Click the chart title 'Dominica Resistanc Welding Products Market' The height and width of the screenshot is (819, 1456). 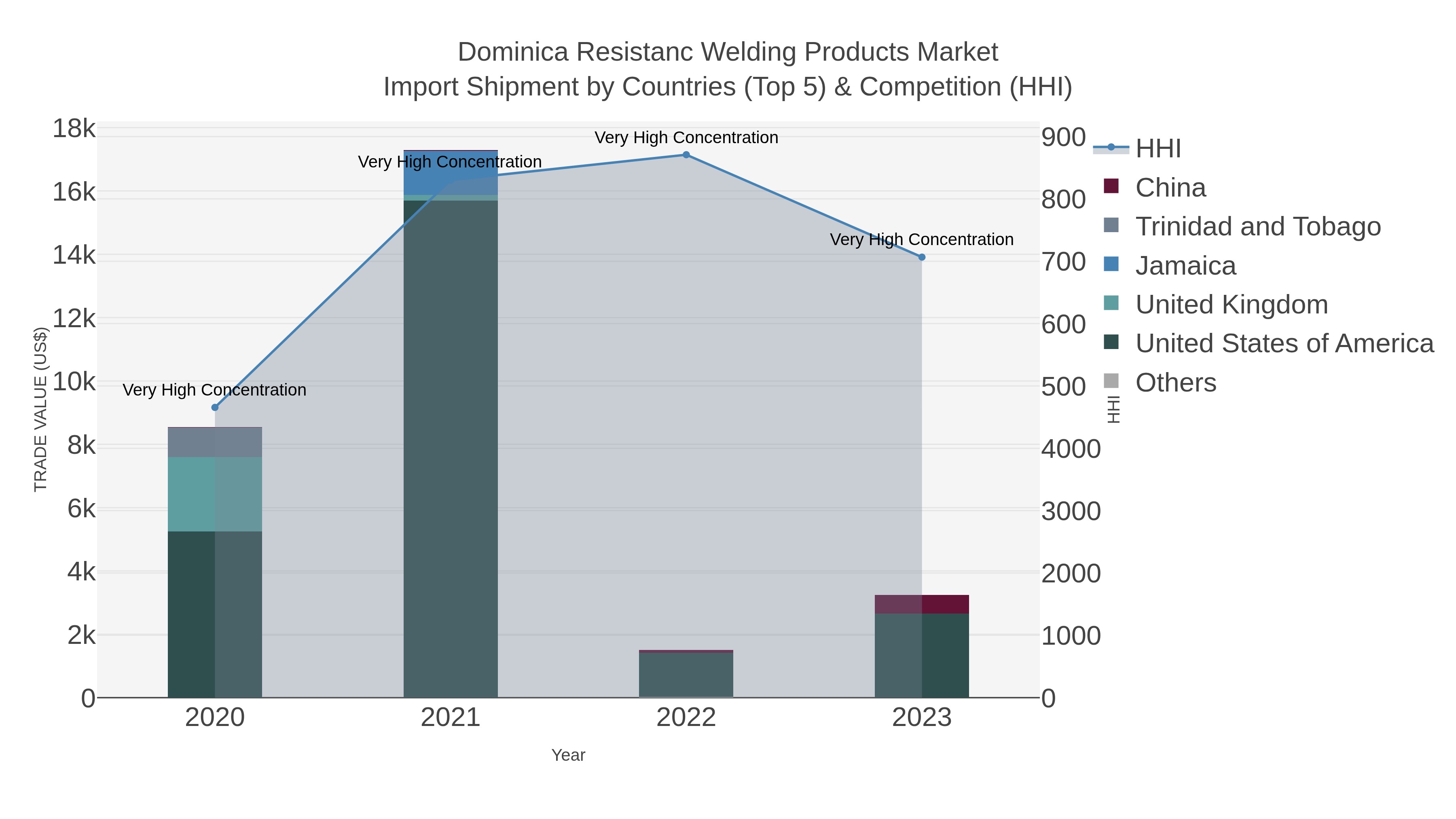coord(728,52)
